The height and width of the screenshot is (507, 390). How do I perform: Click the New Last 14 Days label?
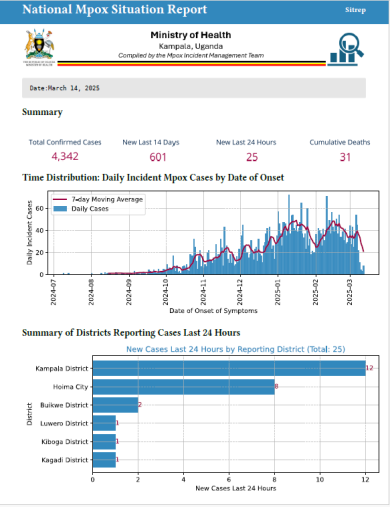(x=151, y=142)
